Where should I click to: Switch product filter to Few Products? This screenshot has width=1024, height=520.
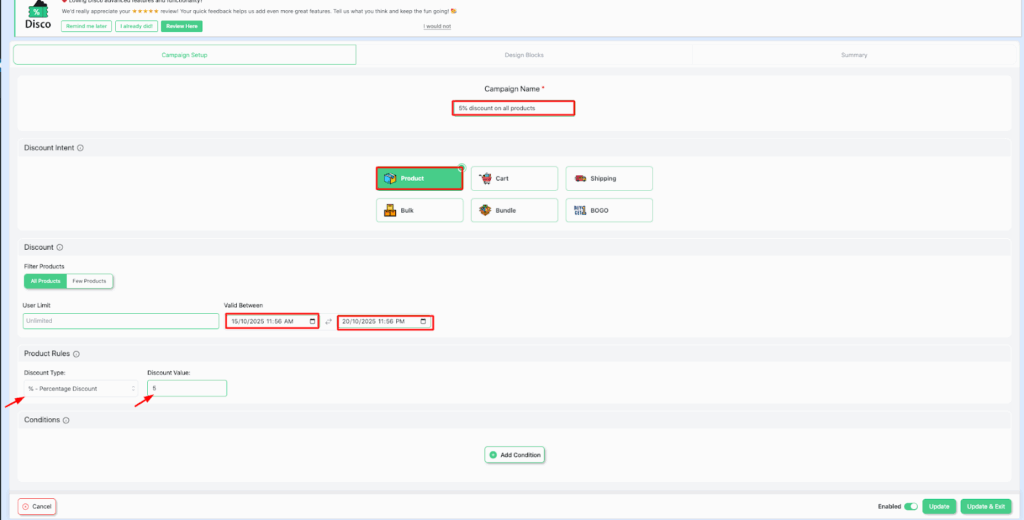(x=89, y=281)
